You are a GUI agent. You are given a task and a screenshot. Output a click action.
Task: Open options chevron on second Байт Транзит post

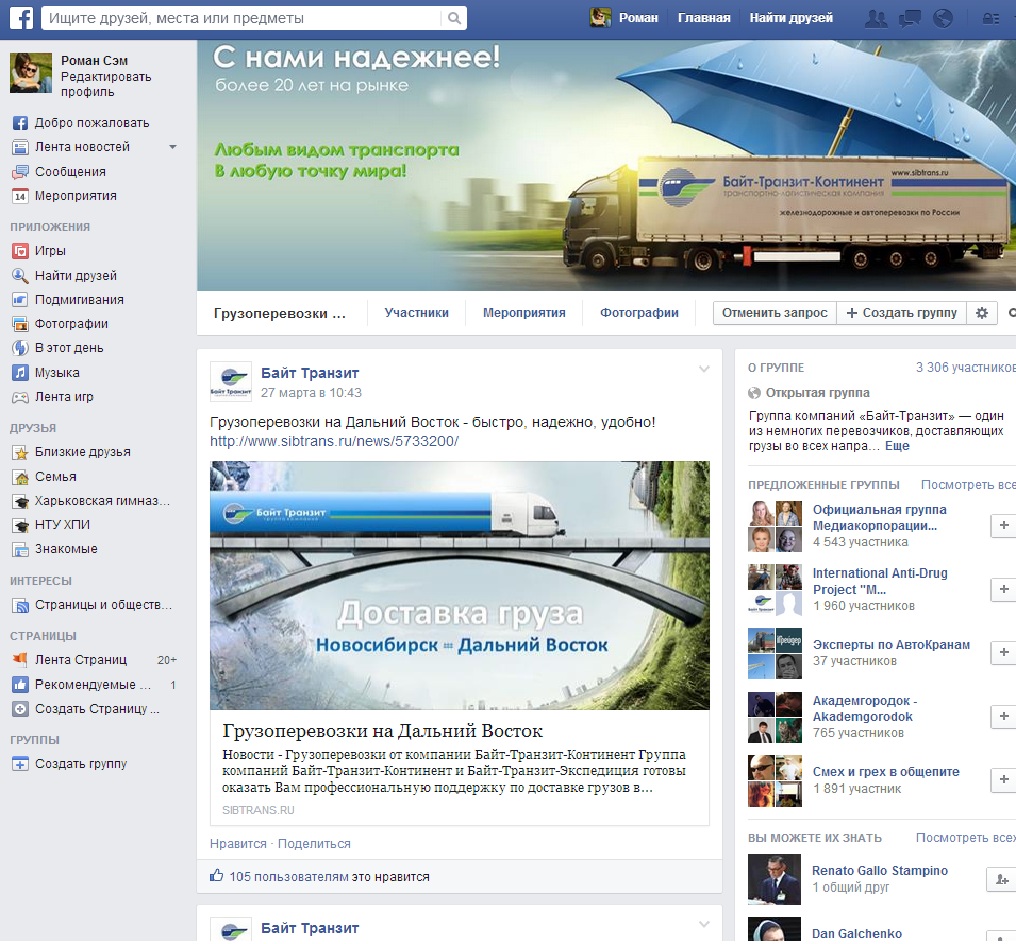(704, 925)
